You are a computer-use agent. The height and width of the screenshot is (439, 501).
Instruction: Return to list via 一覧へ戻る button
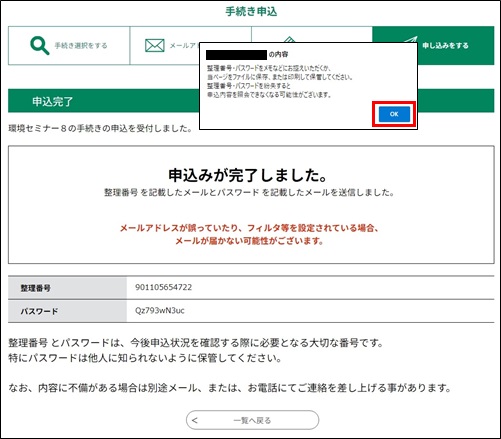pyautogui.click(x=252, y=420)
